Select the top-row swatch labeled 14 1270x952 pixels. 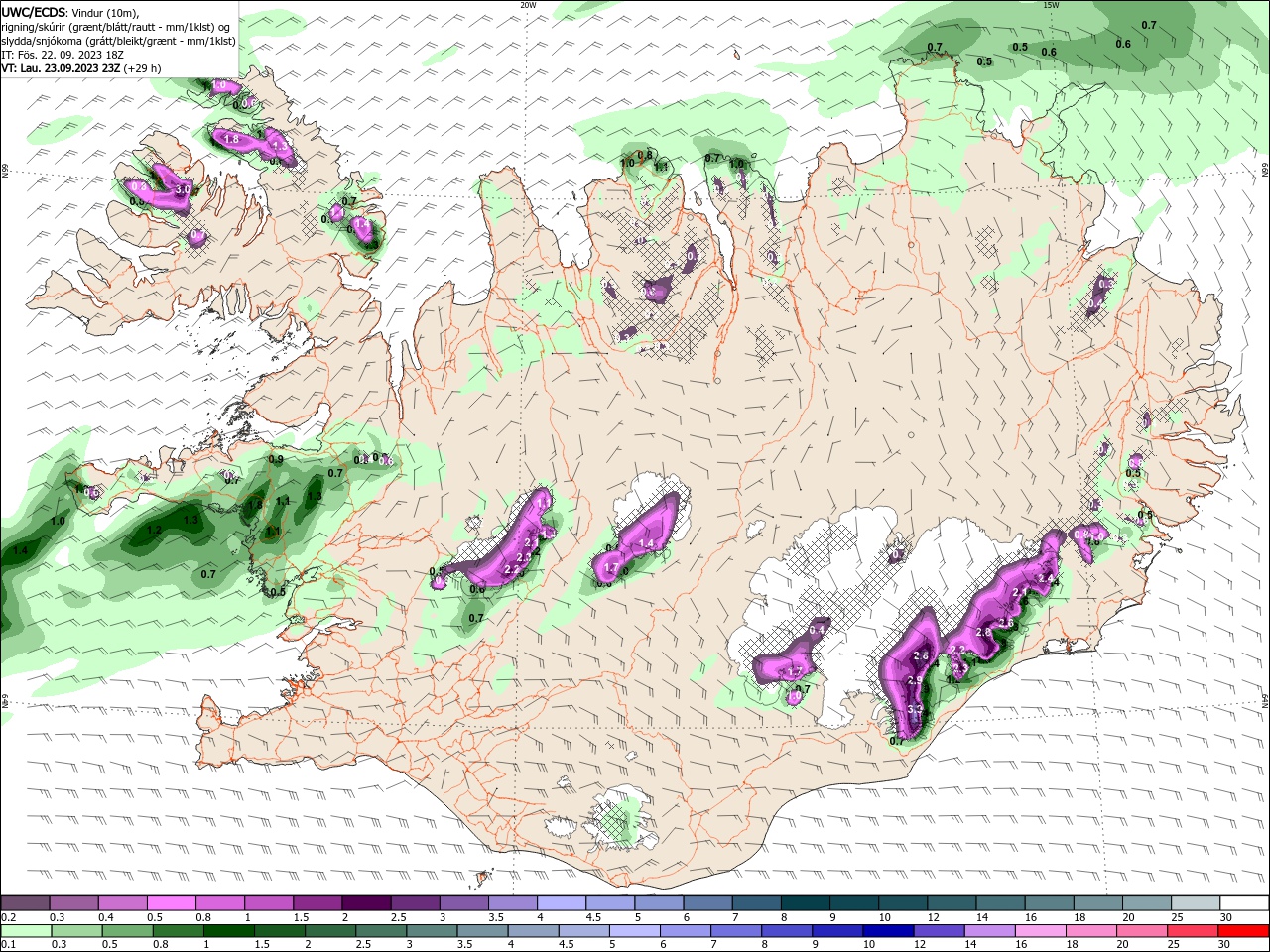[999, 903]
